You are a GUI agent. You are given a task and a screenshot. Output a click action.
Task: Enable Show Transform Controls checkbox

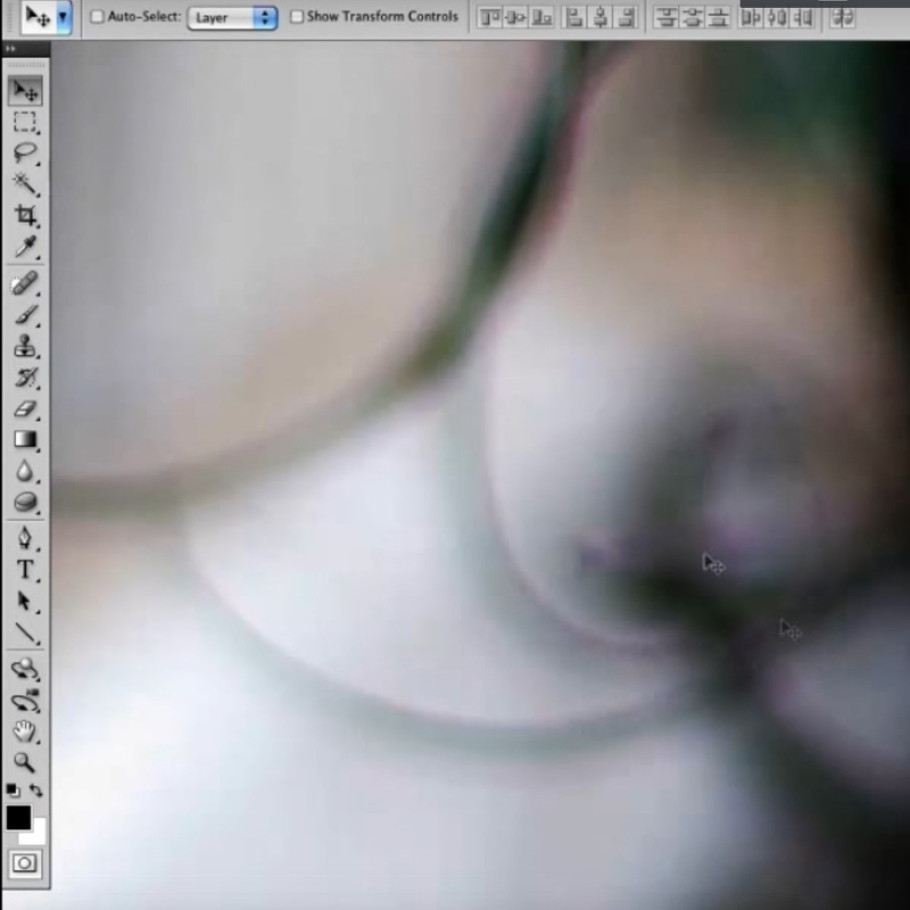coord(297,17)
